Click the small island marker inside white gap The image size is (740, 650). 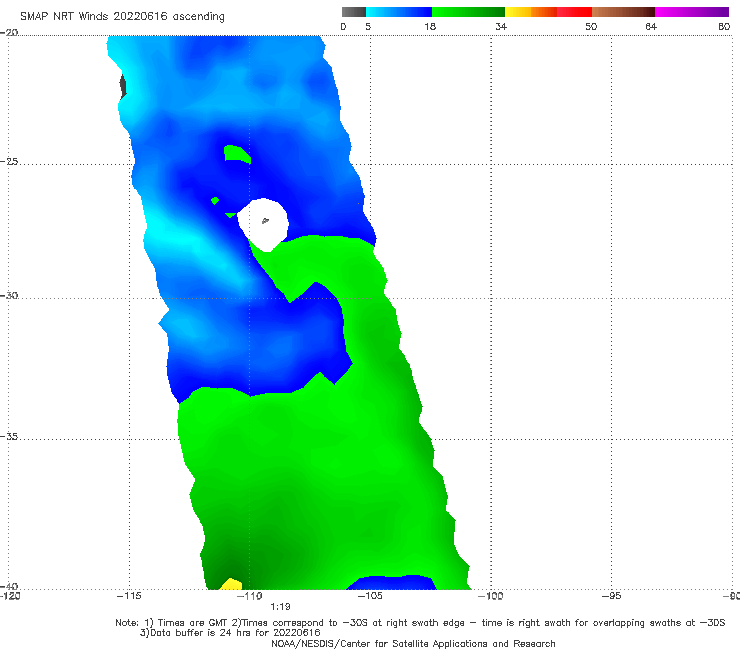coord(265,220)
